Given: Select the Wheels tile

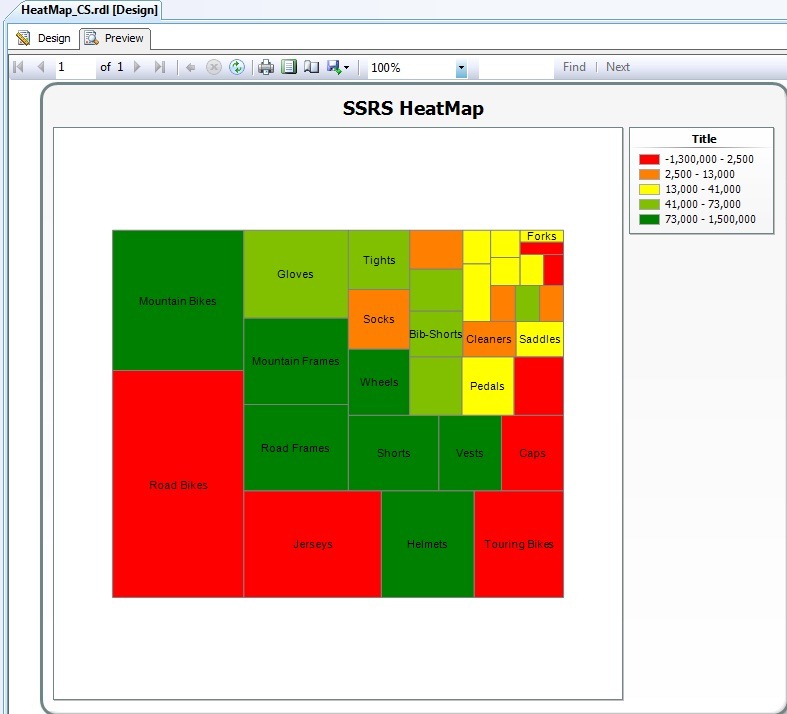Looking at the screenshot, I should click(x=379, y=382).
